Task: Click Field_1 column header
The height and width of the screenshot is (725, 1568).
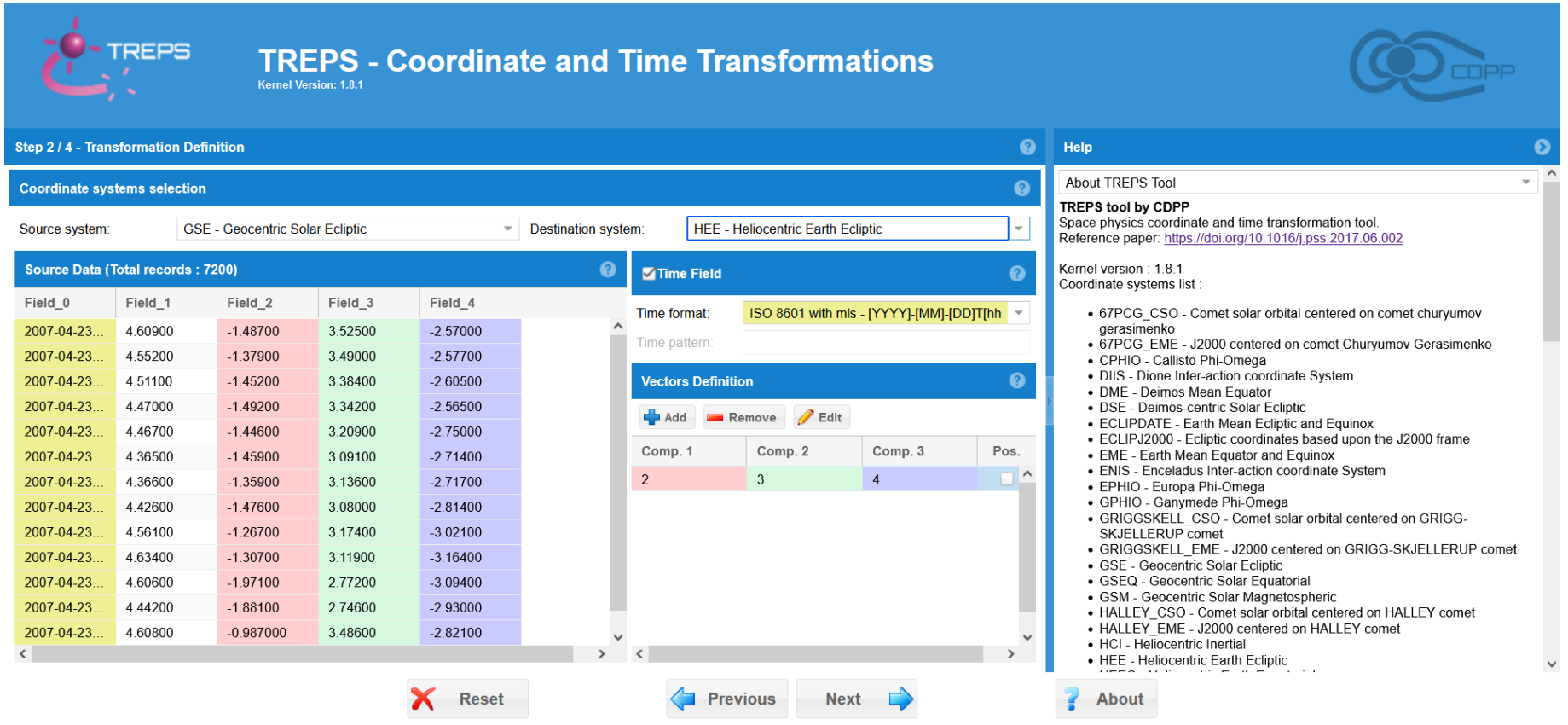Action: pyautogui.click(x=166, y=303)
